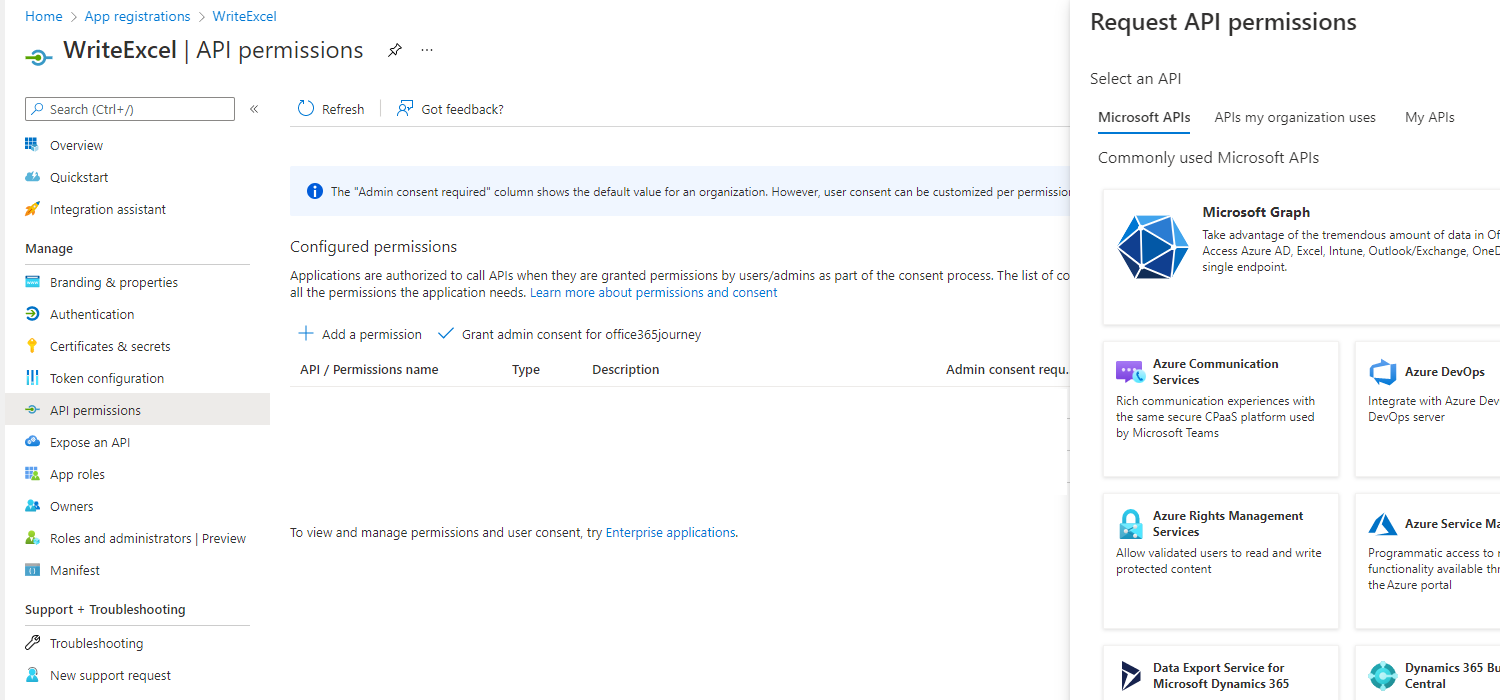The width and height of the screenshot is (1500, 700).
Task: Click the Home breadcrumb link
Action: (43, 16)
